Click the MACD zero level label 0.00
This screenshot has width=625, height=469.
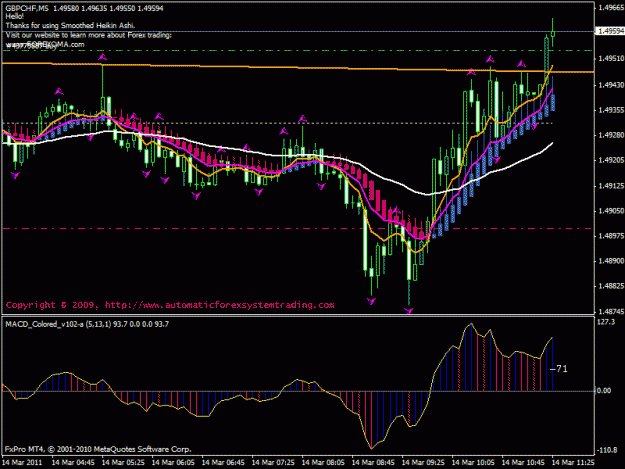[x=604, y=391]
